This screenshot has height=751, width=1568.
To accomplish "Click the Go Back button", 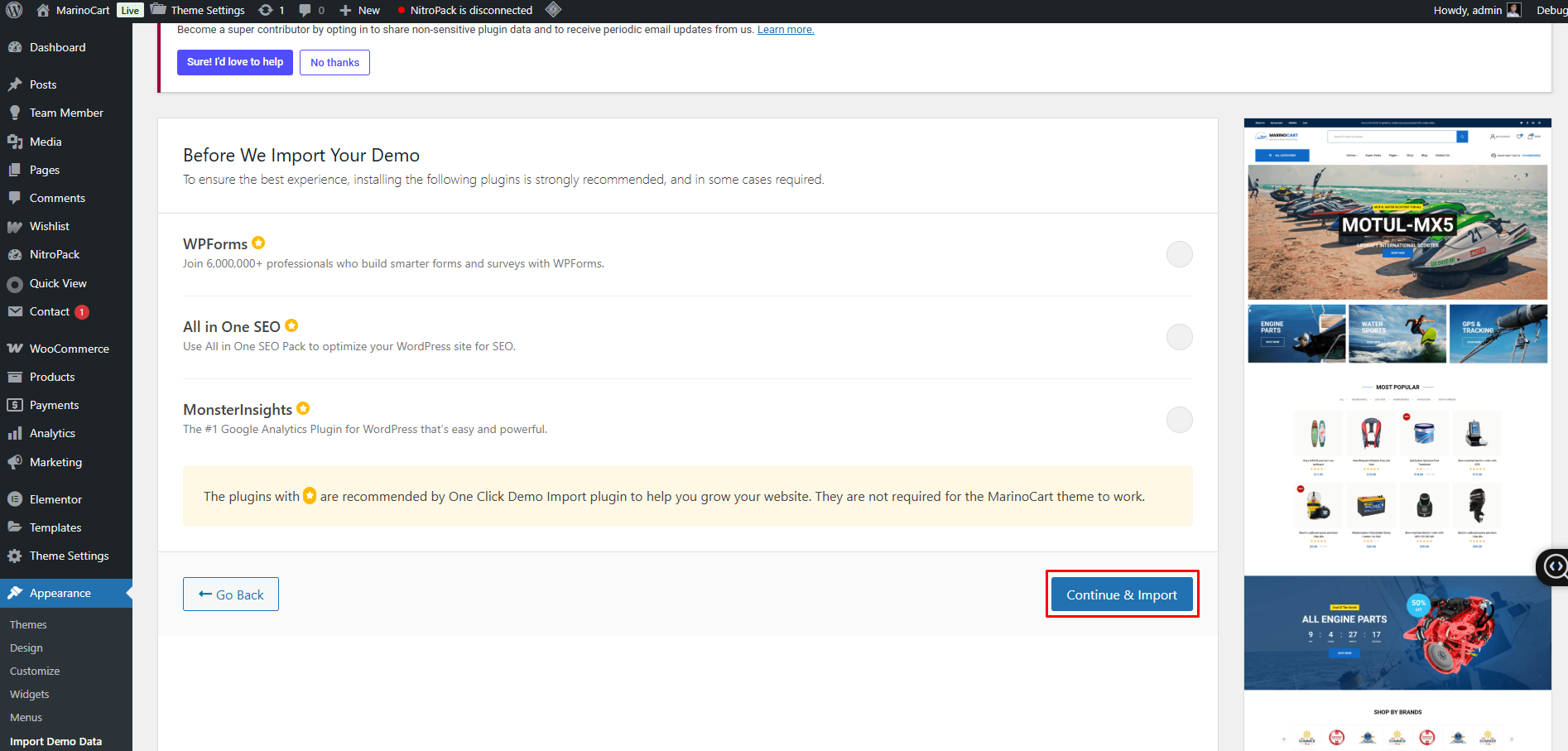I will tap(231, 595).
